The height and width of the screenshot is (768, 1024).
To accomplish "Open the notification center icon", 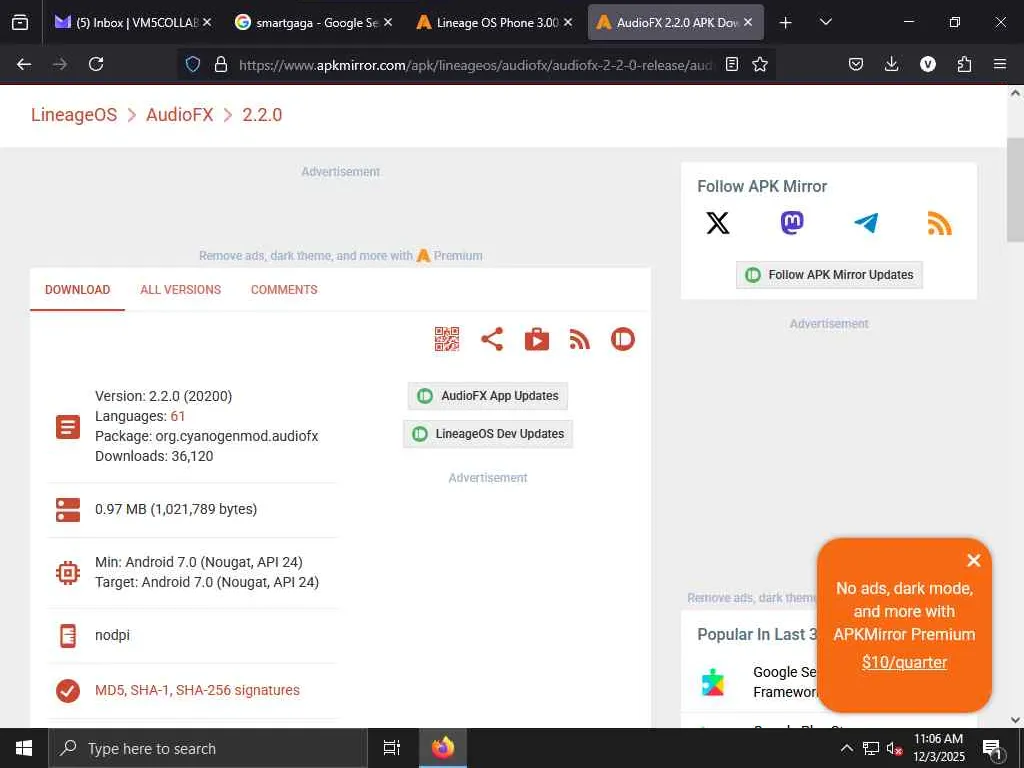I will [992, 749].
